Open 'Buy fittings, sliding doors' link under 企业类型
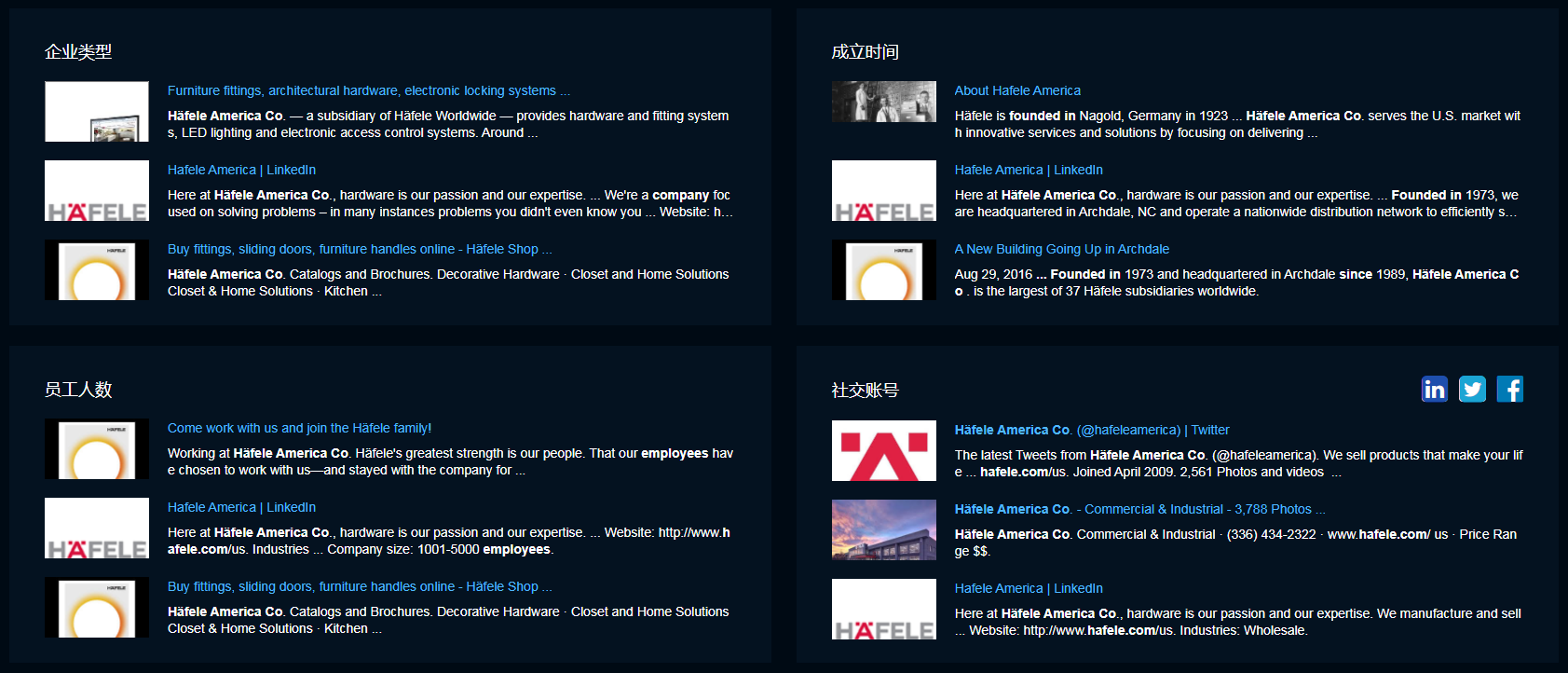 pyautogui.click(x=360, y=249)
